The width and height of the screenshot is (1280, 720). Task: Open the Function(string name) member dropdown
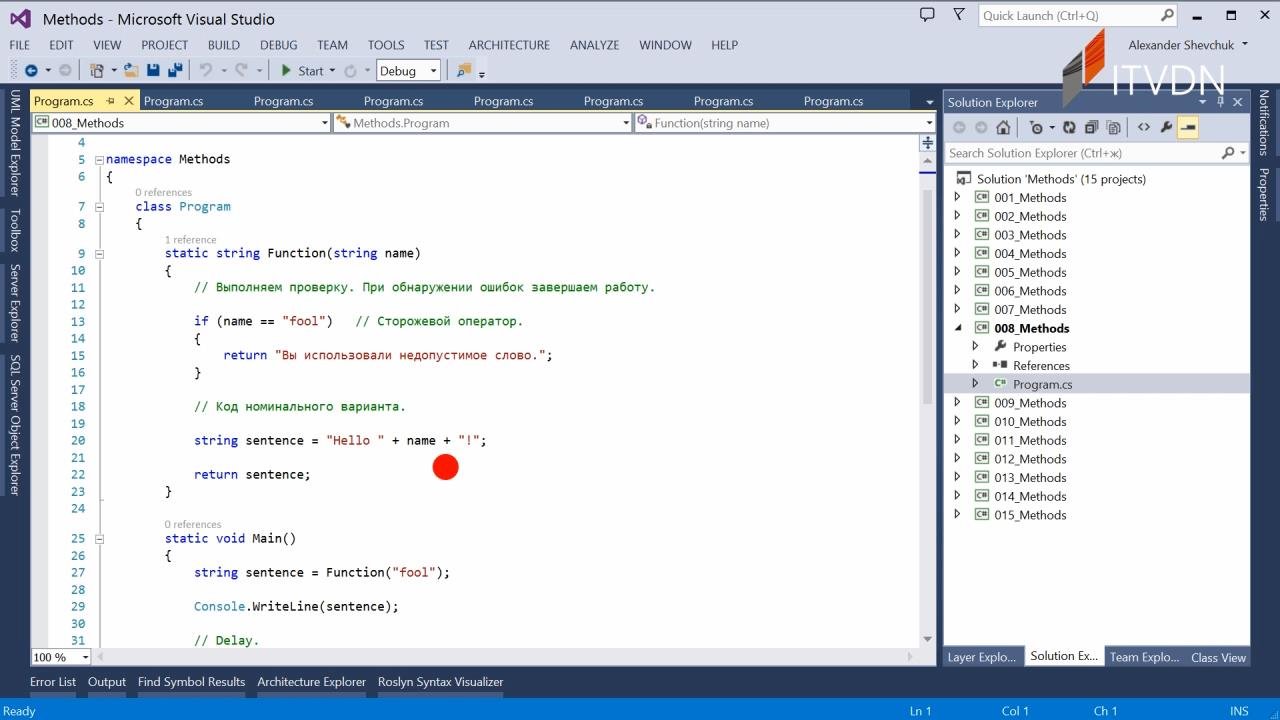pyautogui.click(x=930, y=123)
